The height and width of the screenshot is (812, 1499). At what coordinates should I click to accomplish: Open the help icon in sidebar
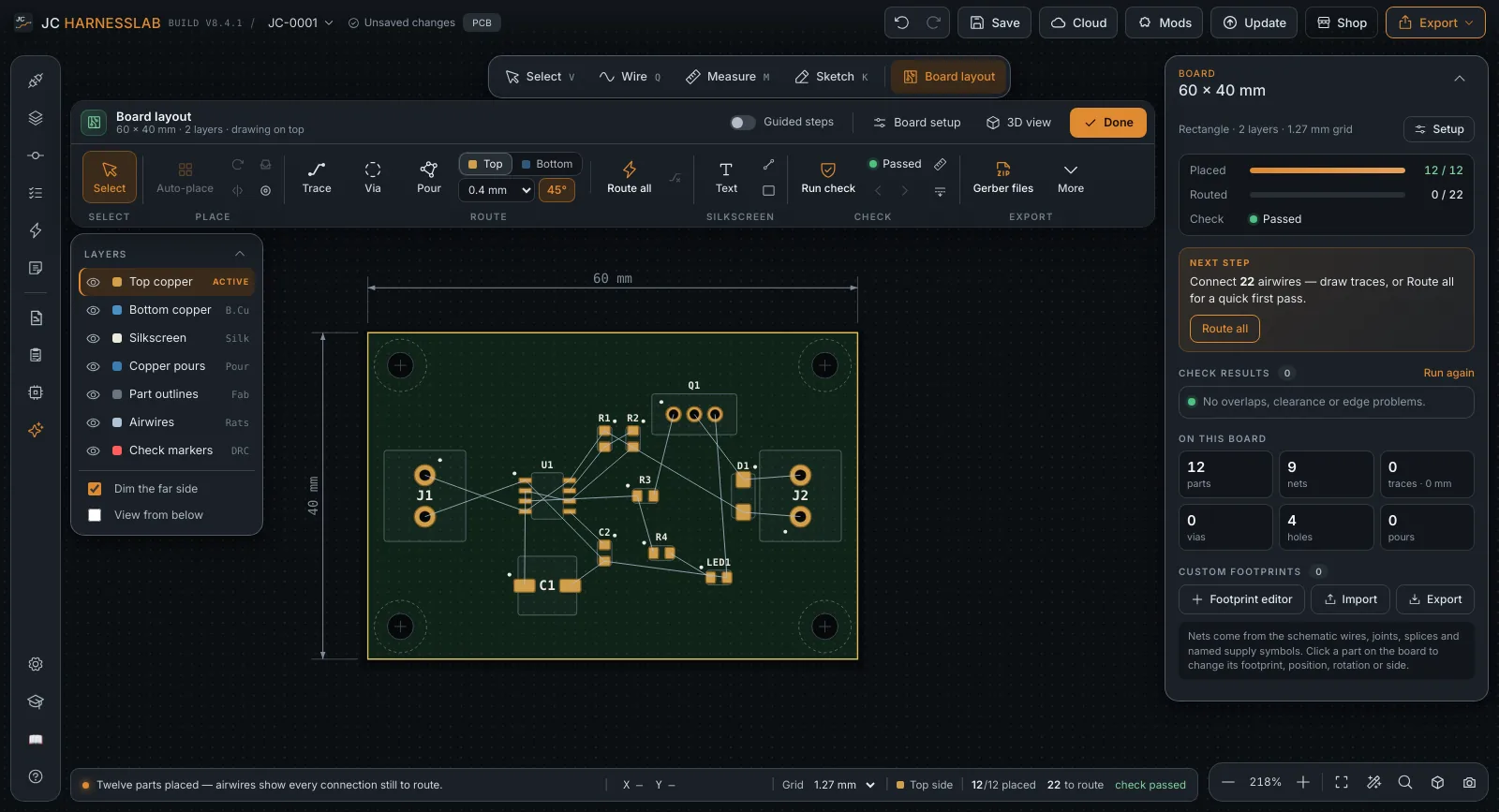36,776
